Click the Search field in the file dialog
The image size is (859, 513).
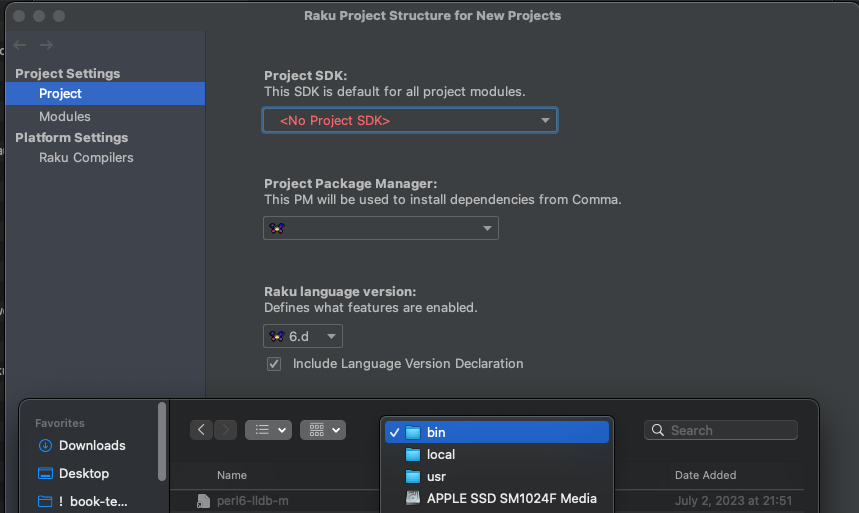click(721, 430)
